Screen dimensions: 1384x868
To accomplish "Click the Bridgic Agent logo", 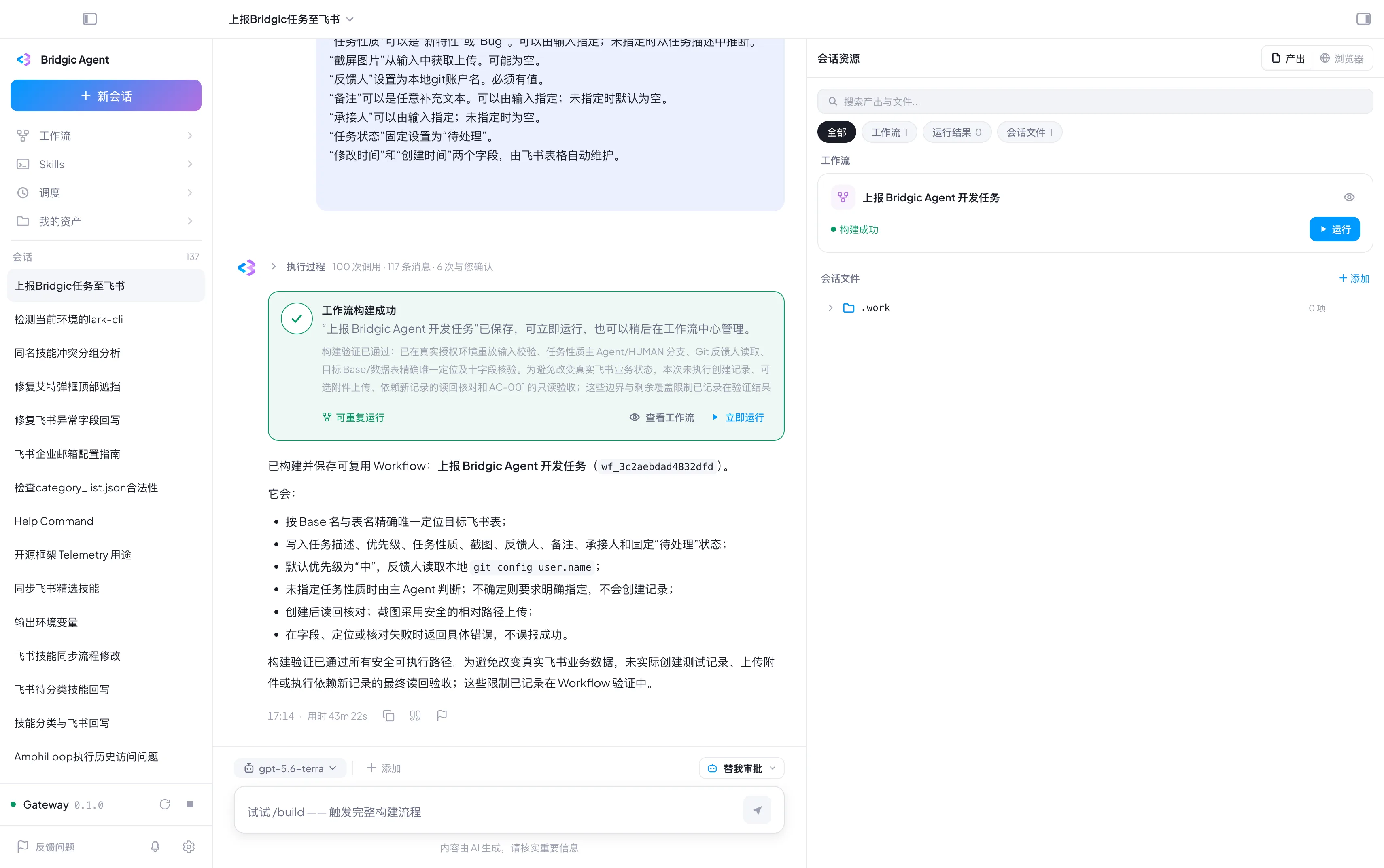I will [24, 60].
